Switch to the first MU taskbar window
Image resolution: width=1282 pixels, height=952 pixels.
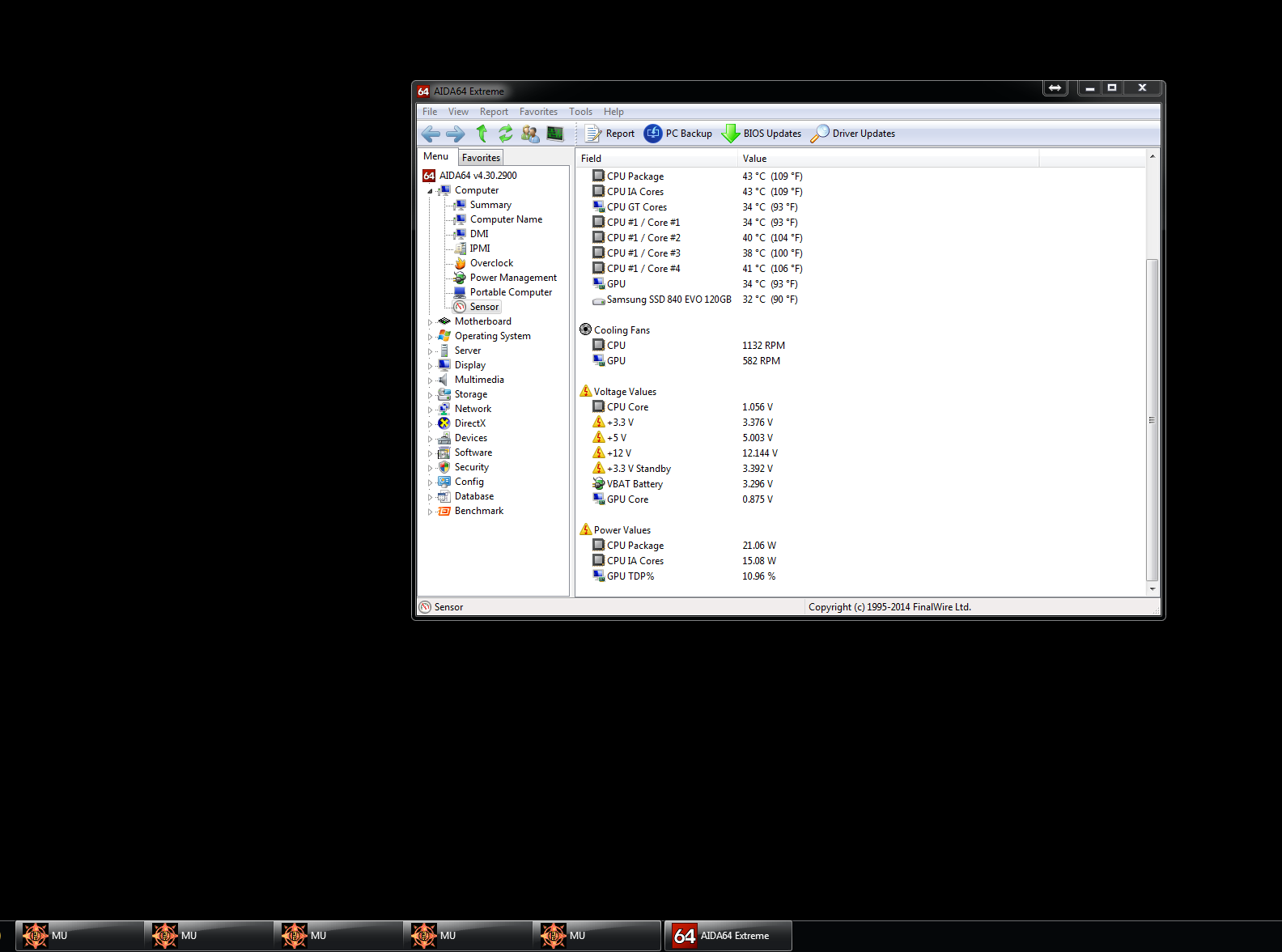tap(79, 936)
